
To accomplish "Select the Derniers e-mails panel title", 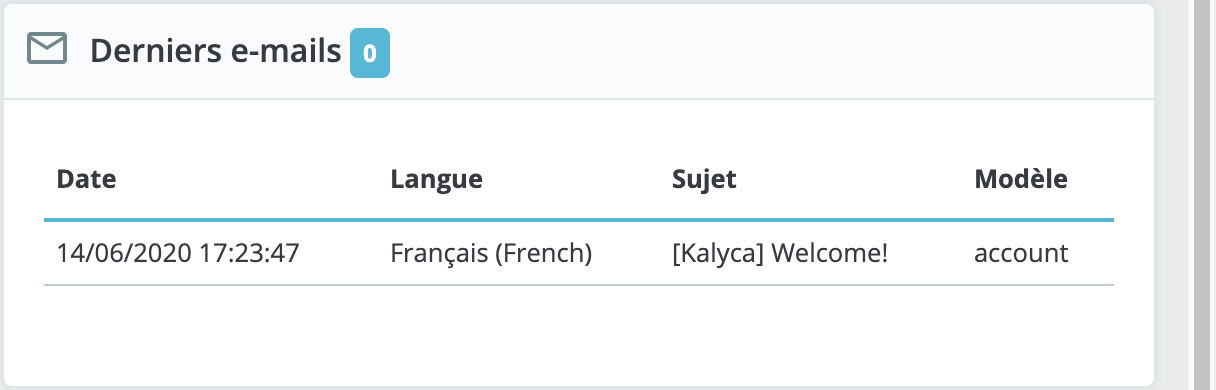I will point(216,51).
